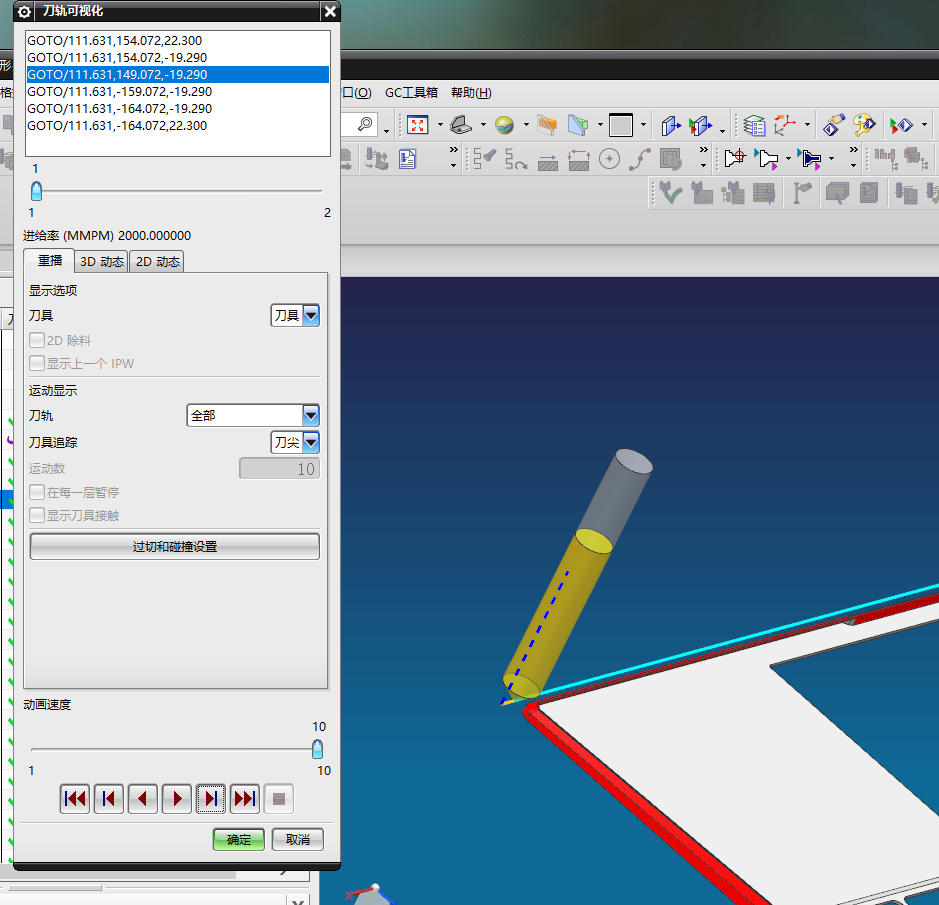Viewport: 939px width, 905px height.
Task: Switch to the 重播 tab
Action: pos(50,261)
